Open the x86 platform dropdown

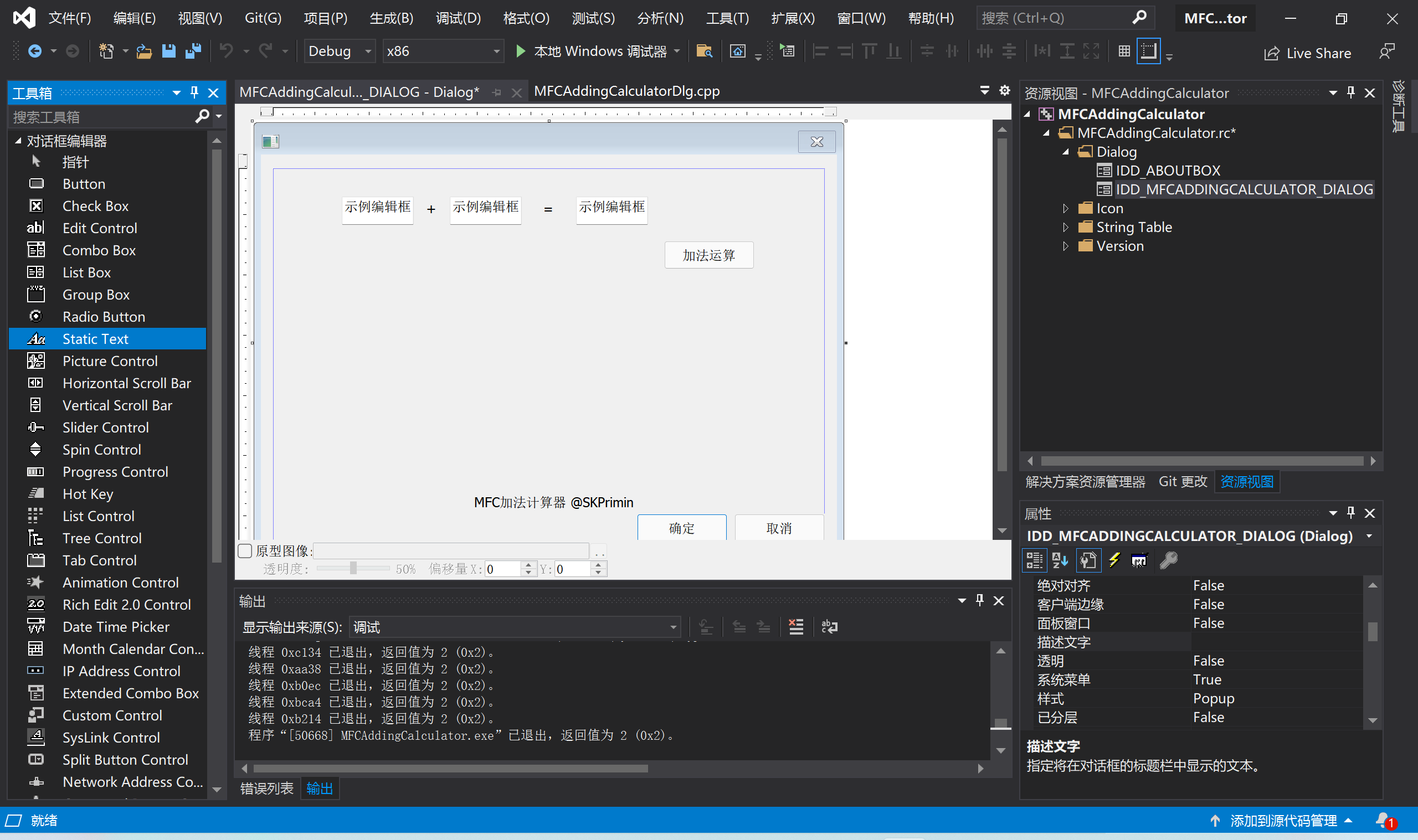click(443, 51)
